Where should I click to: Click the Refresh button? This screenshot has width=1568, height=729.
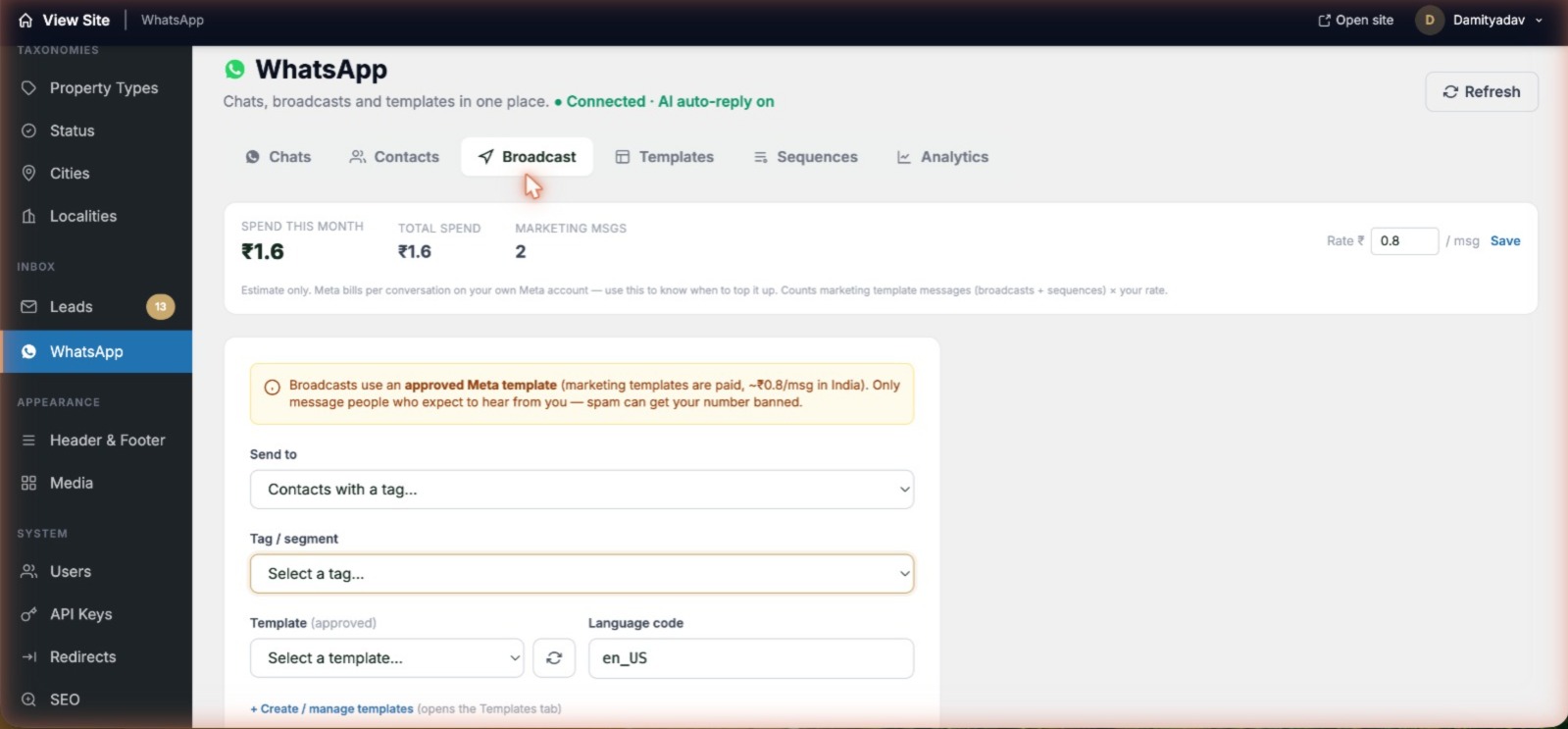[1482, 91]
